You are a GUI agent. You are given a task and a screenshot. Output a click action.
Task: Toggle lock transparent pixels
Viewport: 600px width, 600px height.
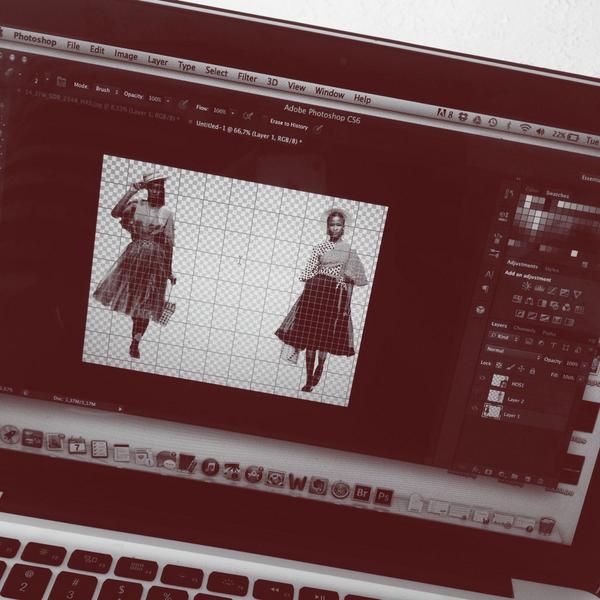click(499, 365)
